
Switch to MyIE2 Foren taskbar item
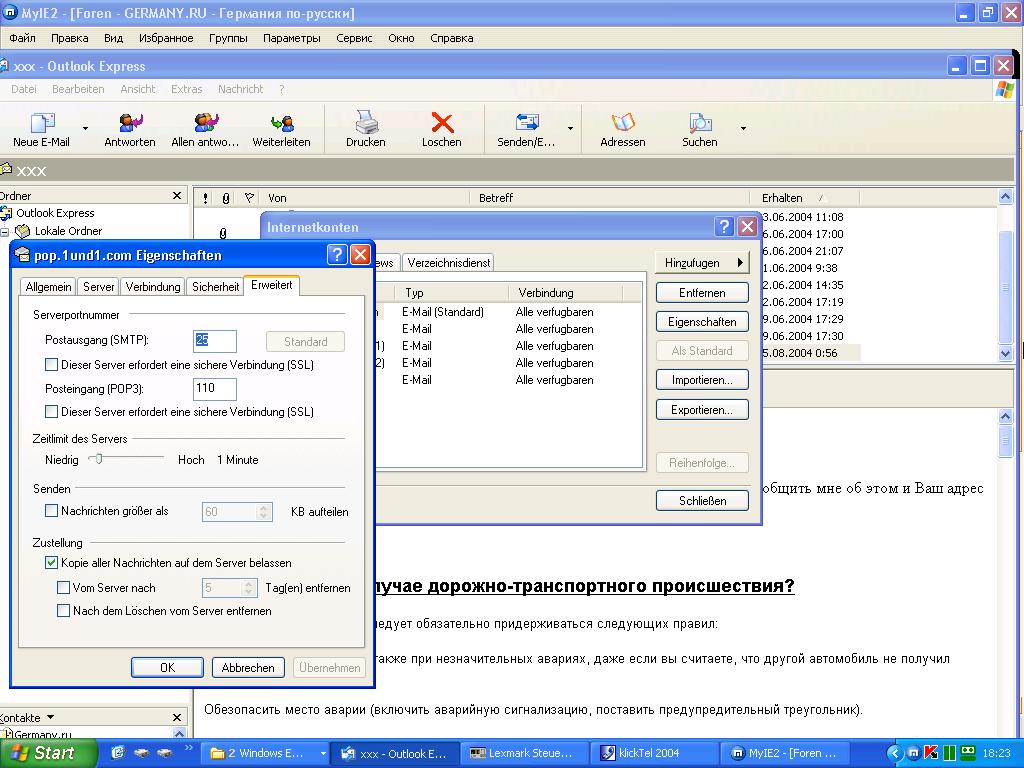(x=784, y=753)
